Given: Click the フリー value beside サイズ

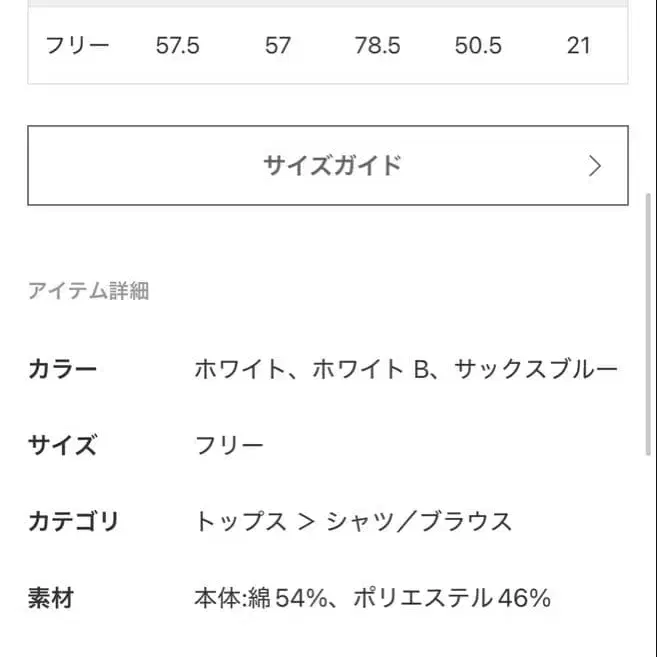Looking at the screenshot, I should [x=229, y=445].
